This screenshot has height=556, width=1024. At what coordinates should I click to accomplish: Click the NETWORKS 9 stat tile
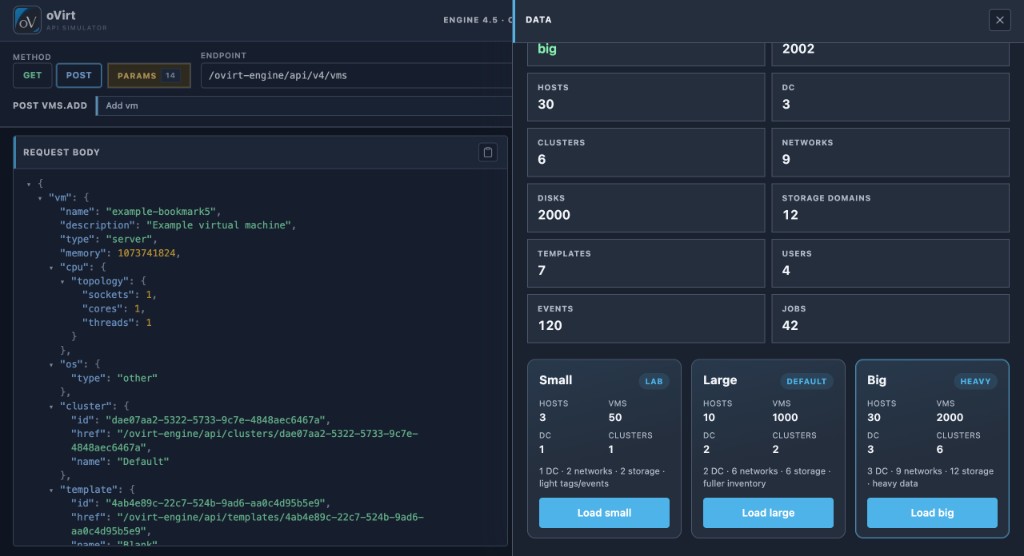890,152
